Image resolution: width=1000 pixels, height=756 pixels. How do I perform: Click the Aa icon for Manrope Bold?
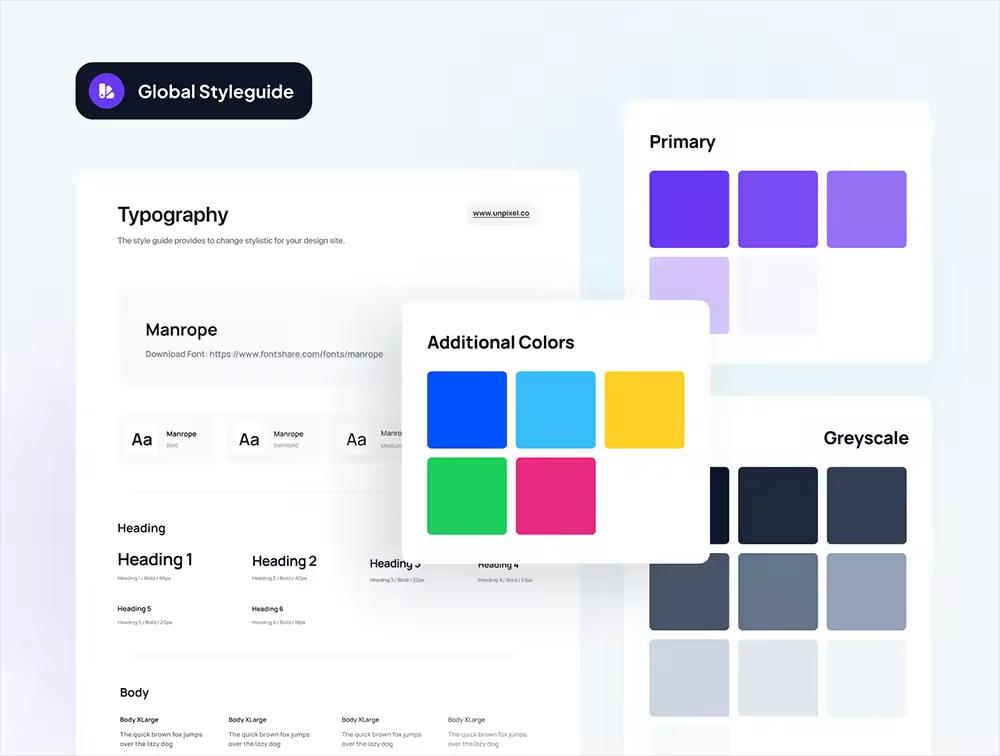pos(142,439)
